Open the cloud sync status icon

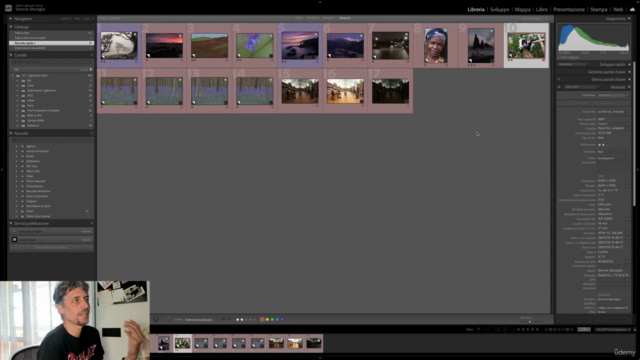[632, 9]
